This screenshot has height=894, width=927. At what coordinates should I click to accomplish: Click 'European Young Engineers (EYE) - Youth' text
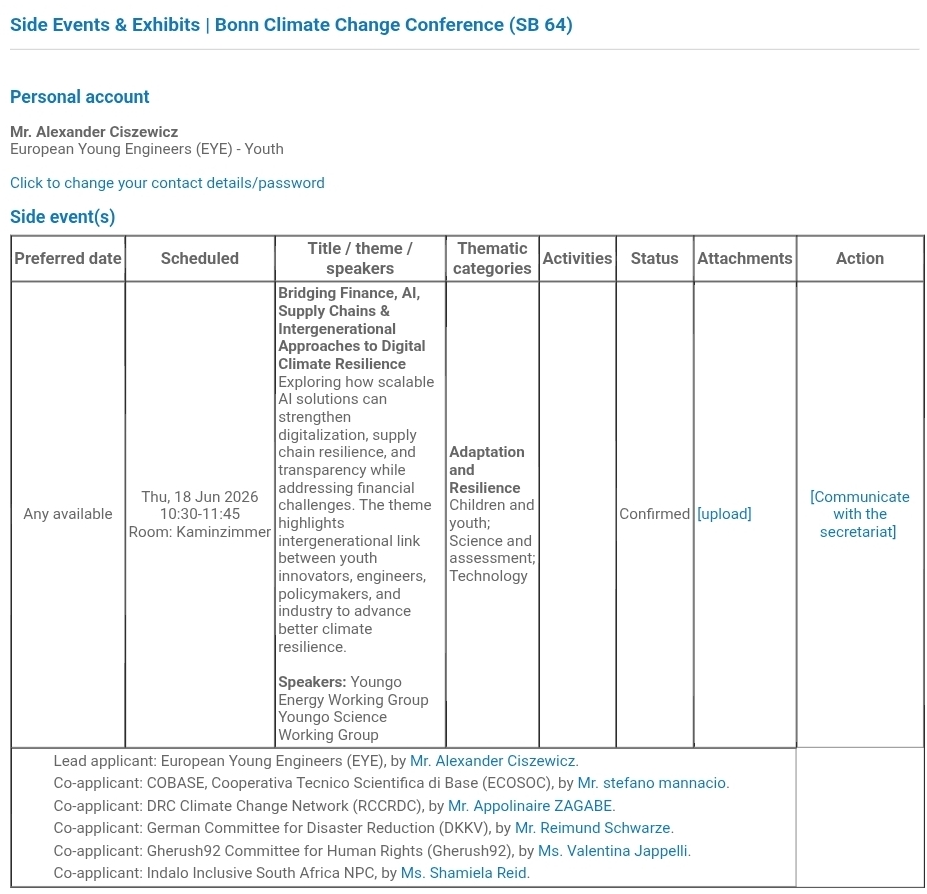(147, 148)
